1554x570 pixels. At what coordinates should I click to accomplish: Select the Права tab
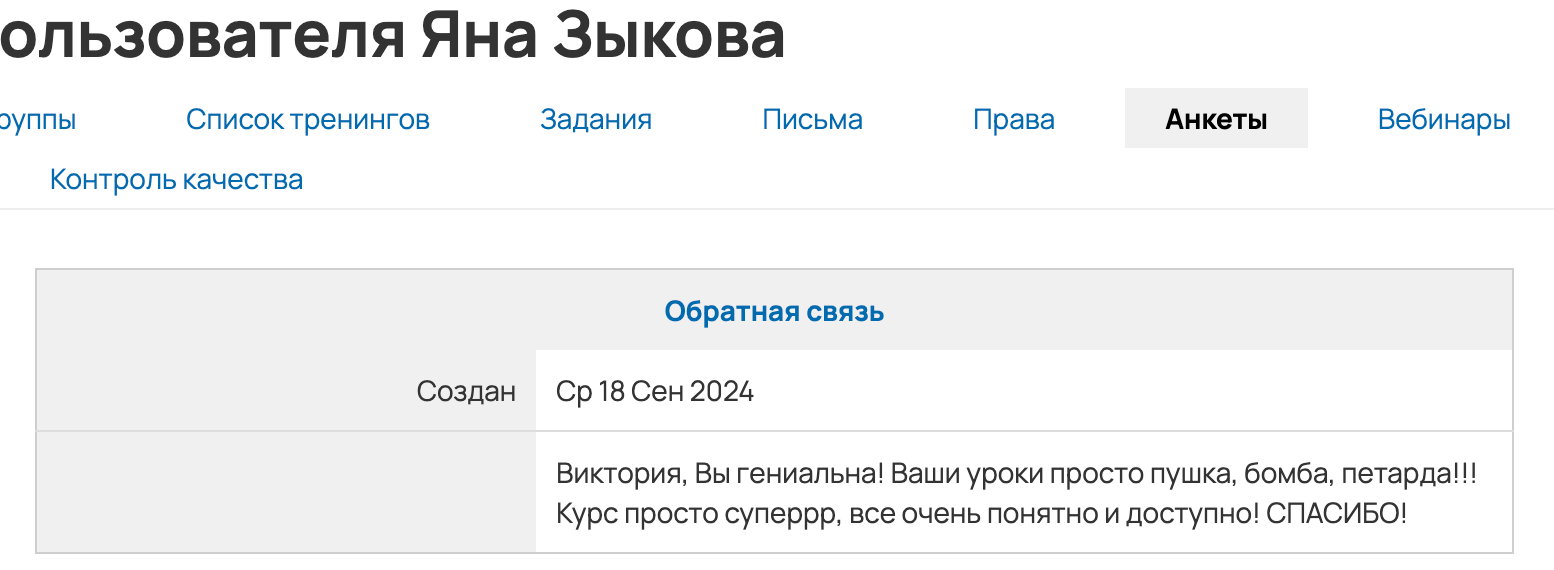click(1013, 120)
